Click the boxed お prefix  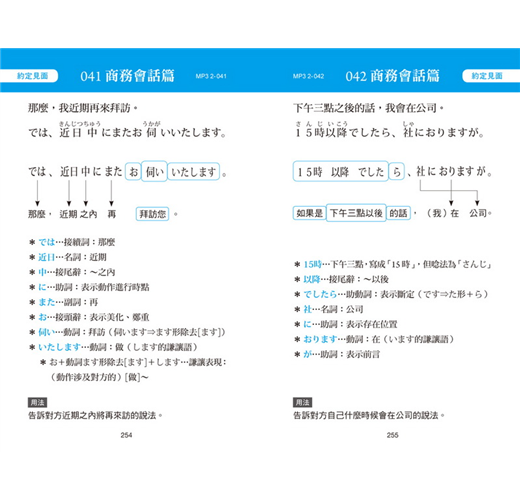[133, 172]
